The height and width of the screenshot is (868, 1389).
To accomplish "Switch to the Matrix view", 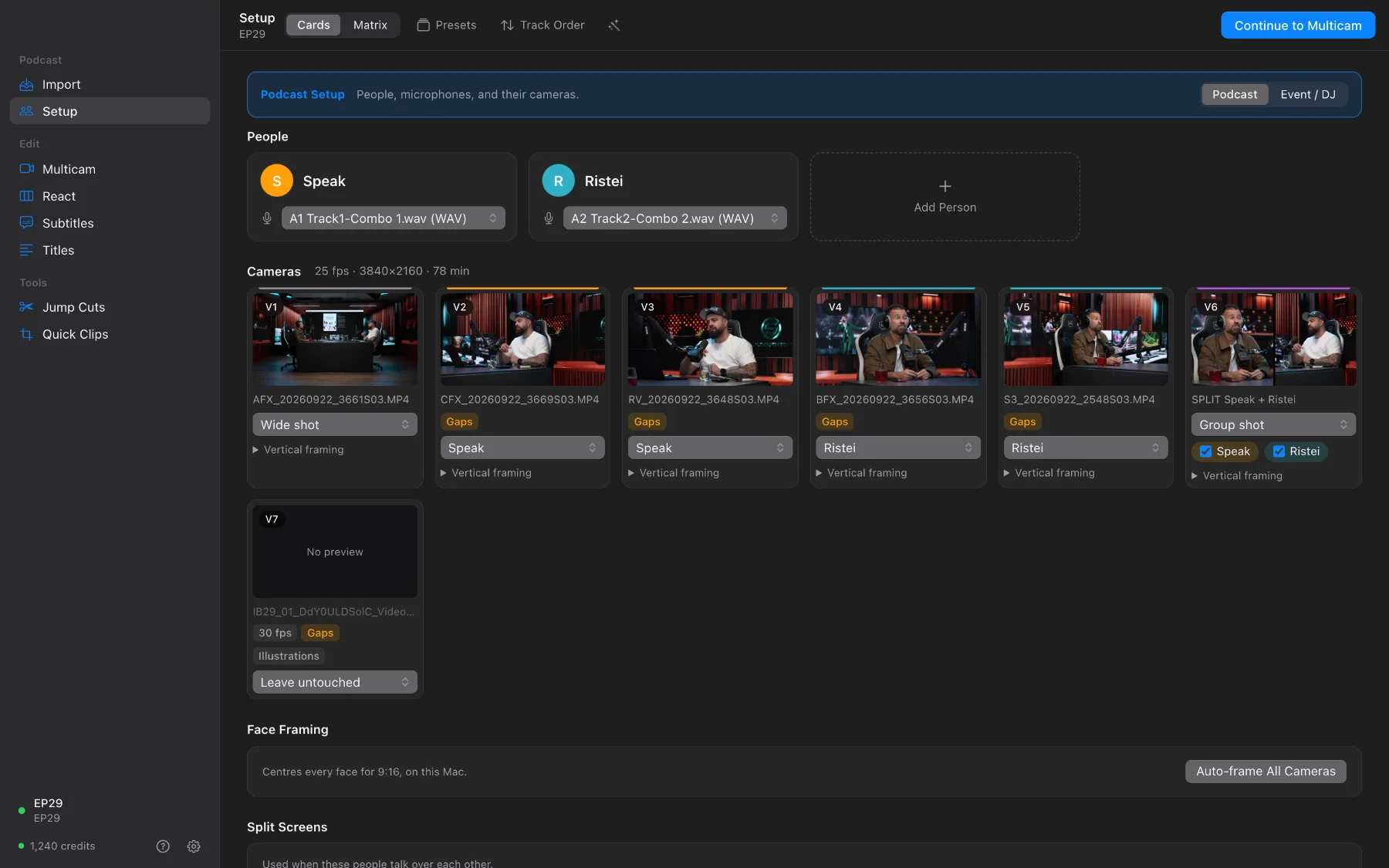I will point(370,25).
